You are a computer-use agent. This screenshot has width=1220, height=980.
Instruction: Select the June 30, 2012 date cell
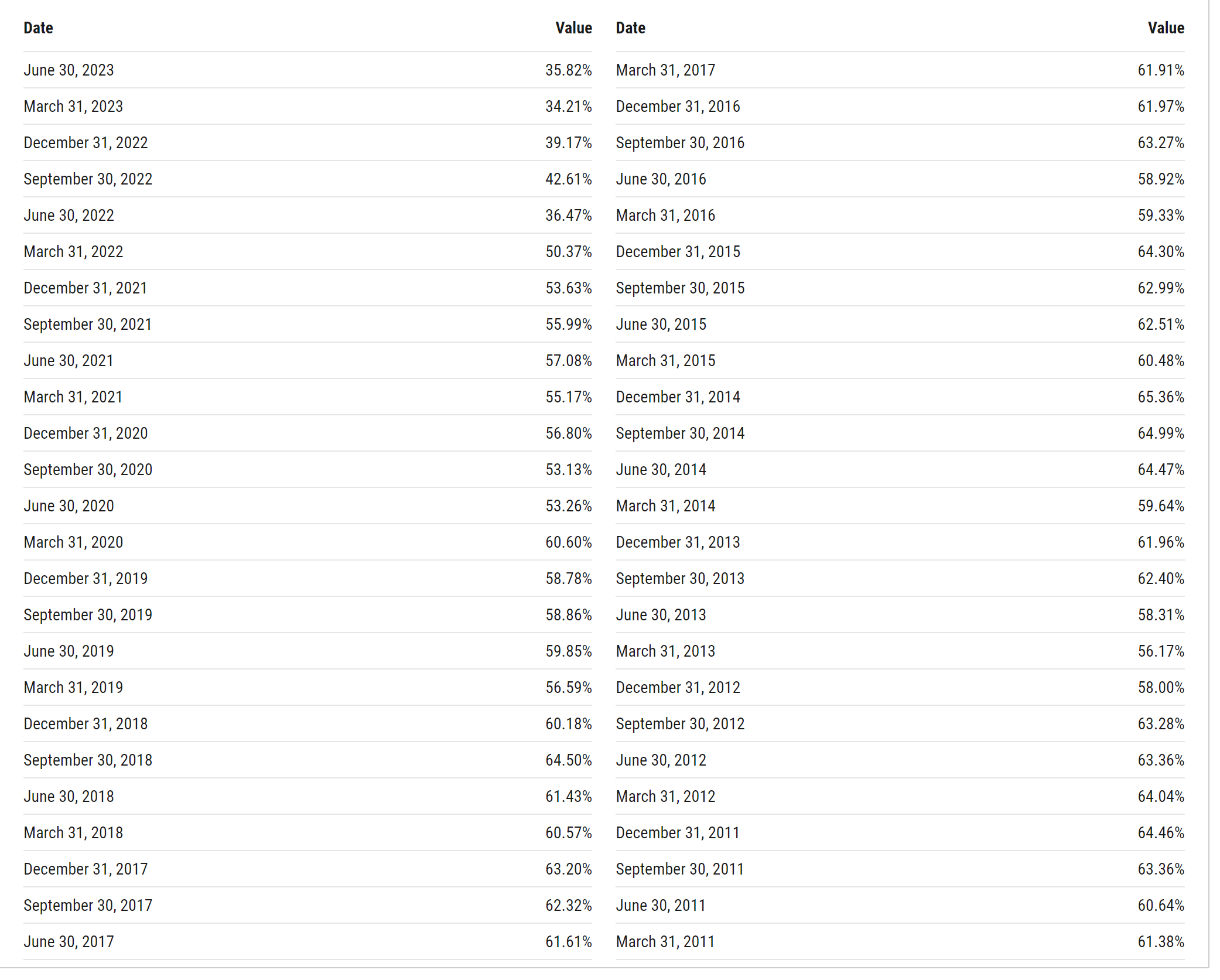[x=661, y=760]
